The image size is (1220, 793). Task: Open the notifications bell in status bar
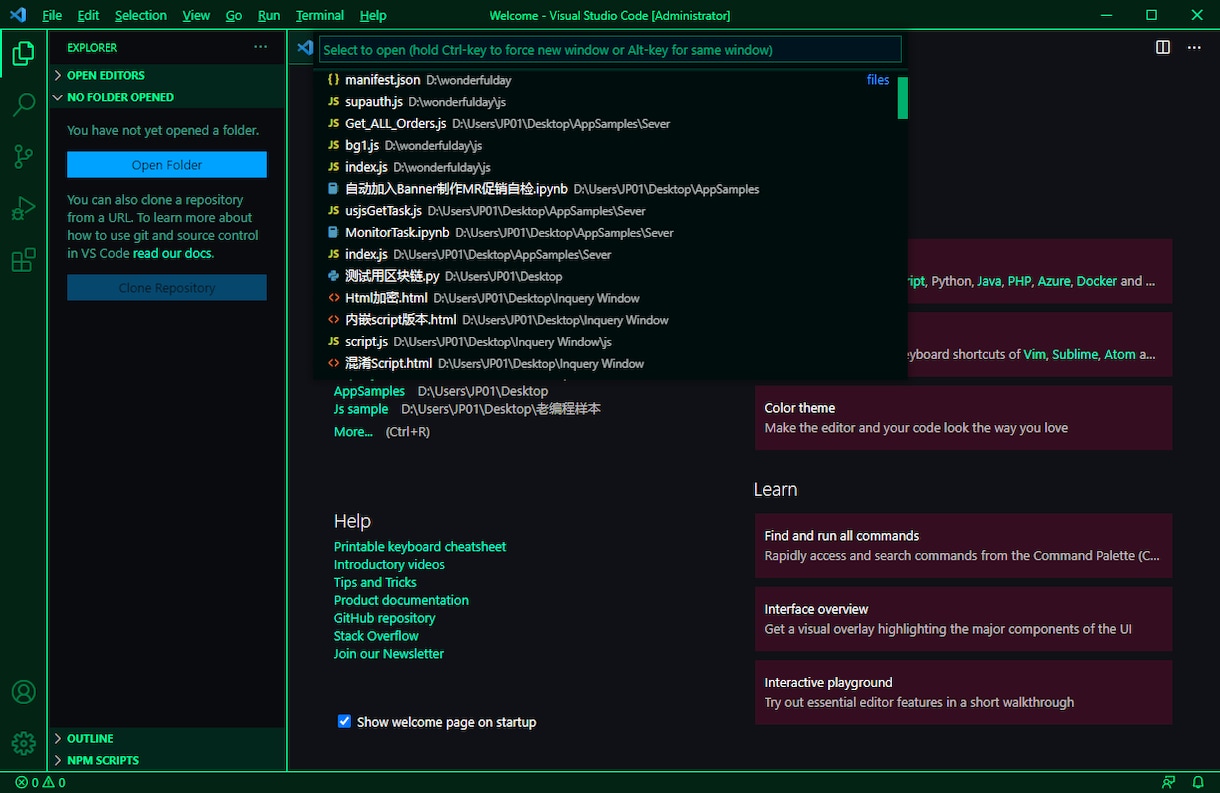coord(1198,783)
